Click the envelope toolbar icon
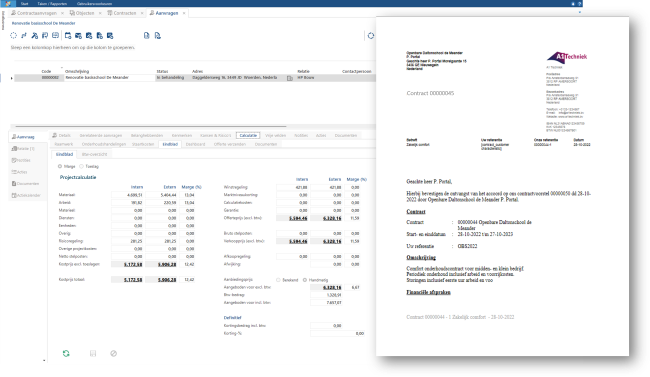The width and height of the screenshot is (650, 377). pyautogui.click(x=78, y=36)
